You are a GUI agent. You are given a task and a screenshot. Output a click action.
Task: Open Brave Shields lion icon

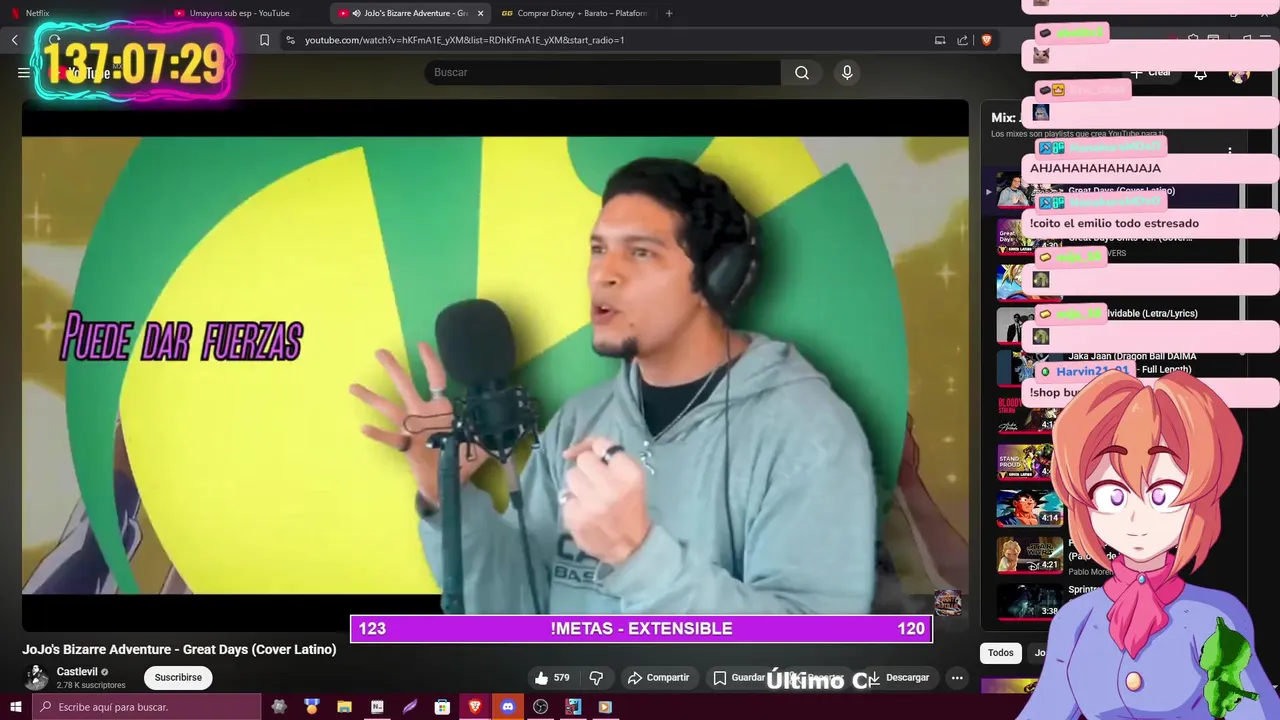tap(986, 40)
